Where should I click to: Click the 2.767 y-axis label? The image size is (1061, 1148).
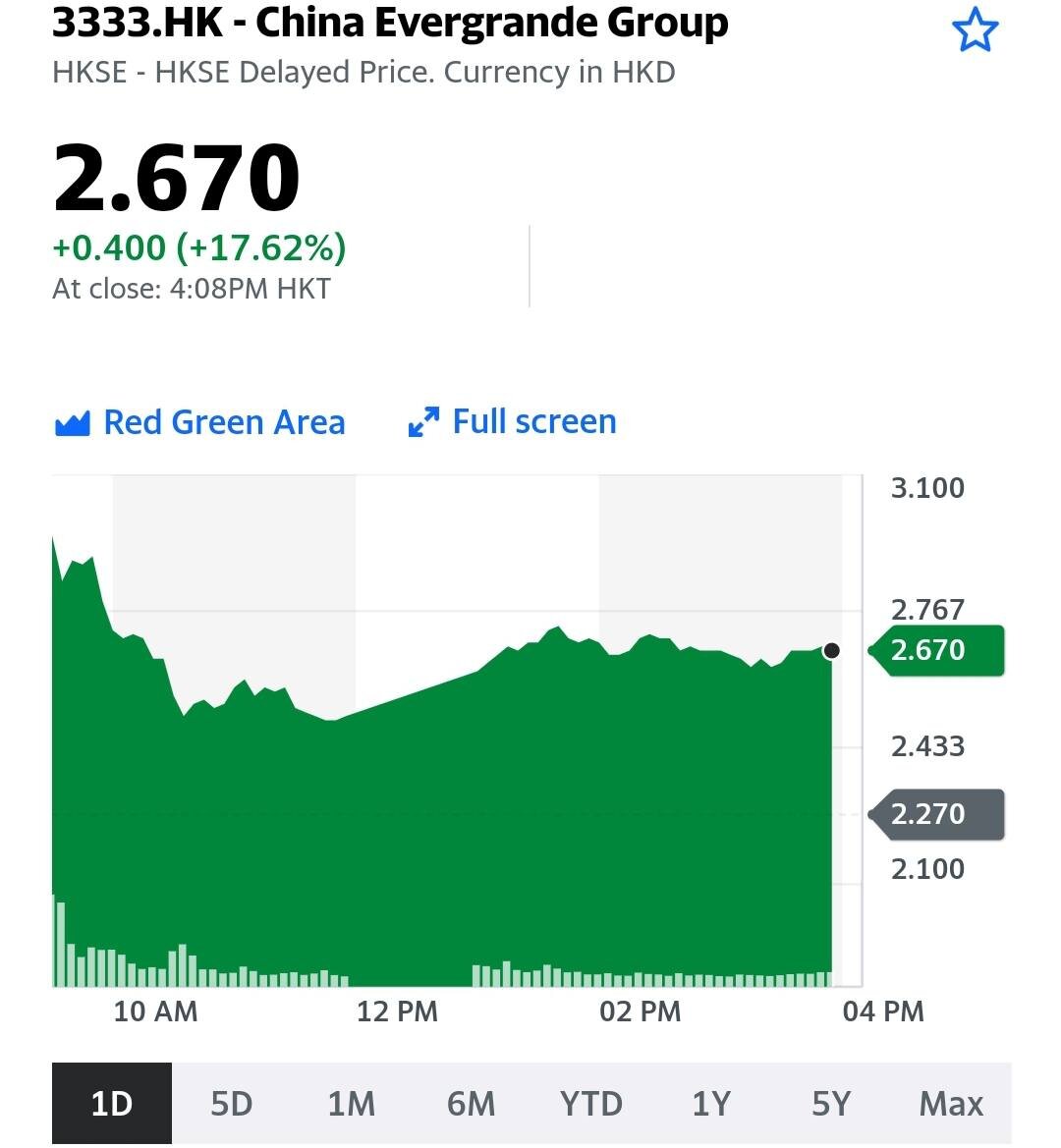click(x=927, y=610)
